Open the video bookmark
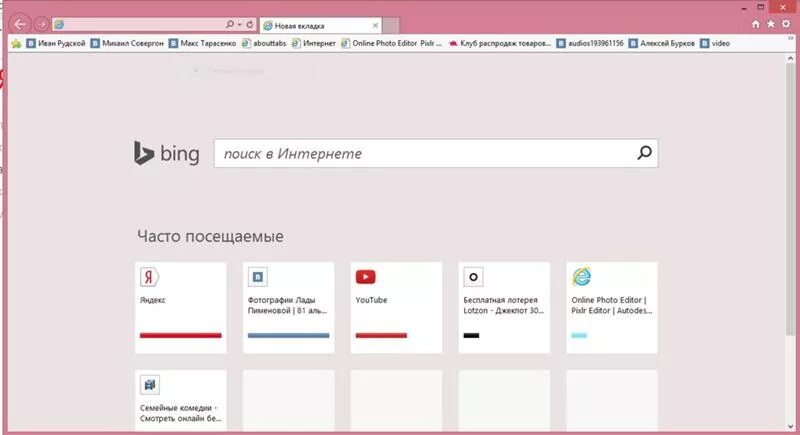 click(715, 43)
